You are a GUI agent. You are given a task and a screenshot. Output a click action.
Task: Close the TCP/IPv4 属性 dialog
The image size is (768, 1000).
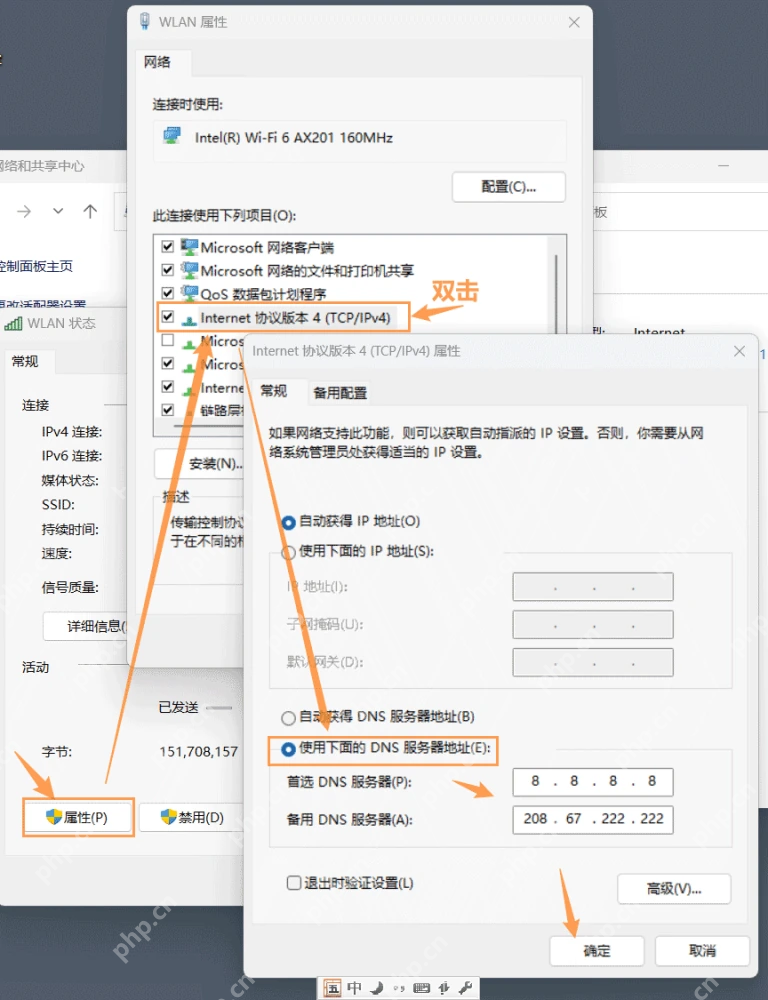tap(739, 351)
